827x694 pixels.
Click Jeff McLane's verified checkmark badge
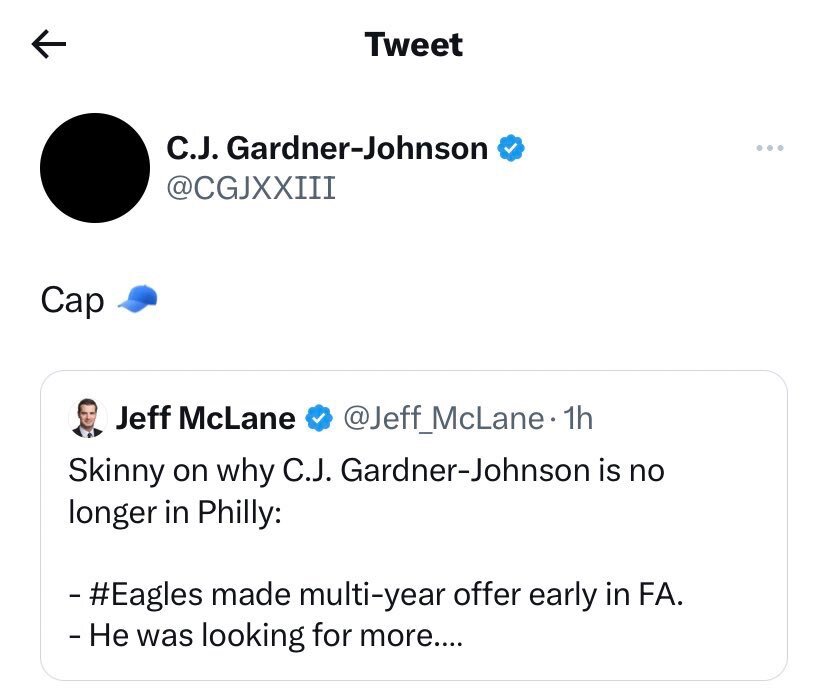point(319,418)
